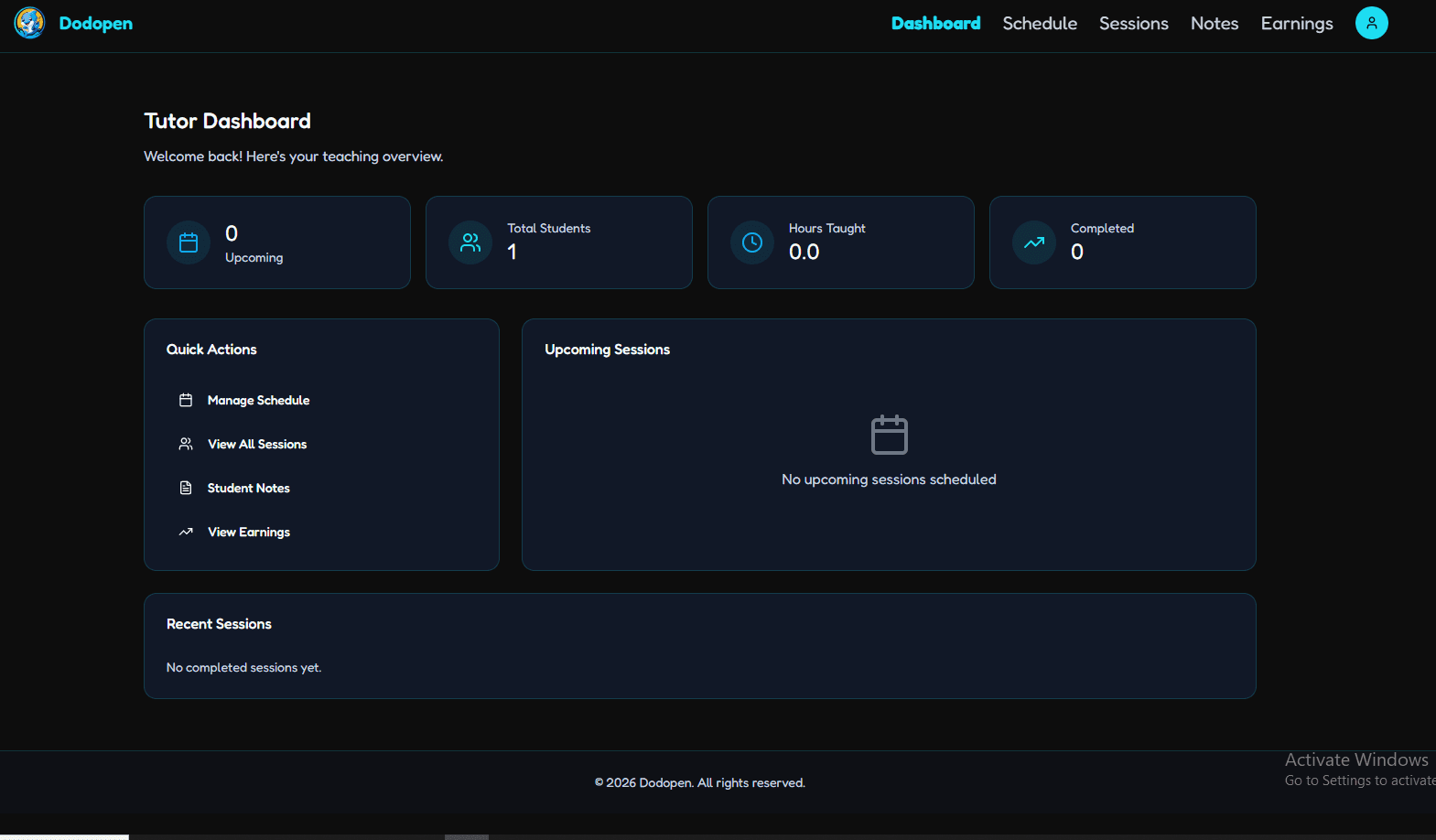This screenshot has width=1436, height=840.
Task: Click the Hours Taught label
Action: point(826,229)
